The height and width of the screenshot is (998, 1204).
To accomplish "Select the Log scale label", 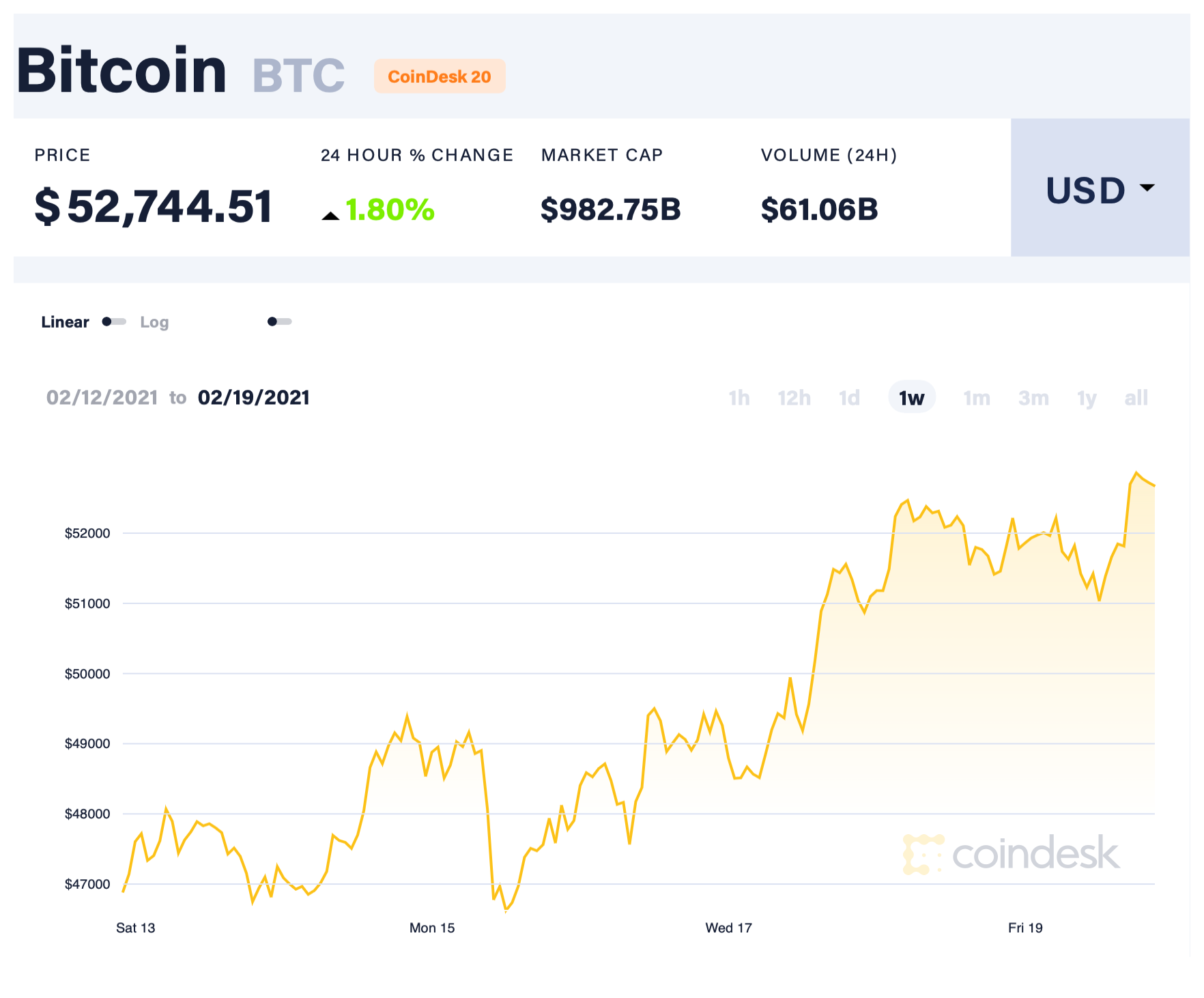I will tap(154, 322).
